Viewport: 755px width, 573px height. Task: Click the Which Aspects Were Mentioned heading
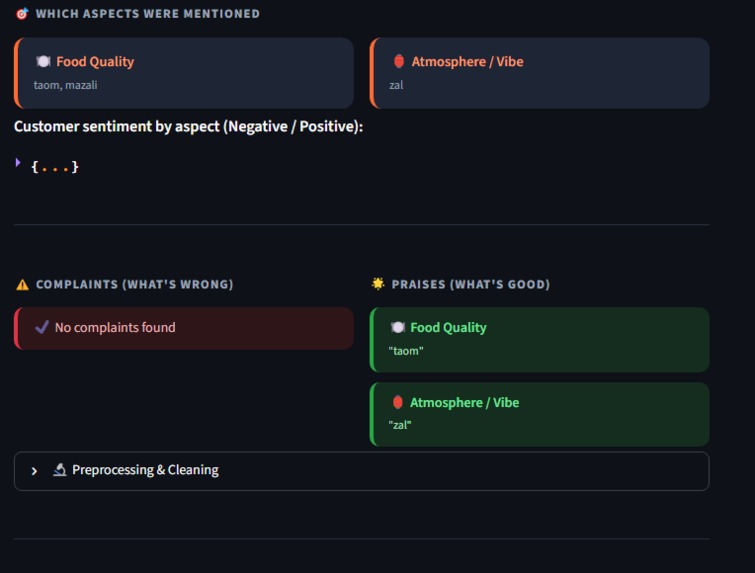[x=148, y=14]
